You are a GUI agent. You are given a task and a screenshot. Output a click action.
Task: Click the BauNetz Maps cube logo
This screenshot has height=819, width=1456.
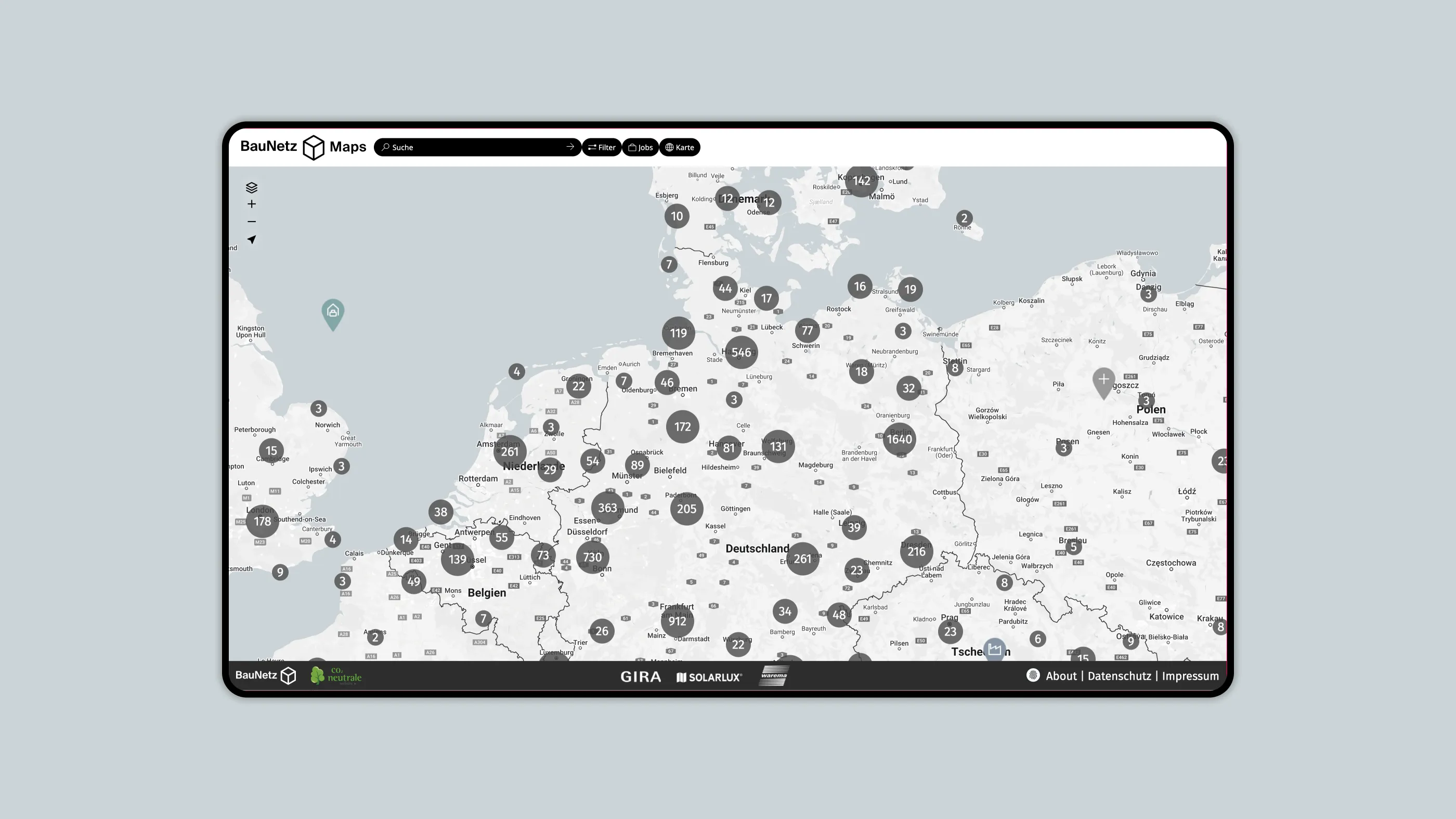point(314,148)
